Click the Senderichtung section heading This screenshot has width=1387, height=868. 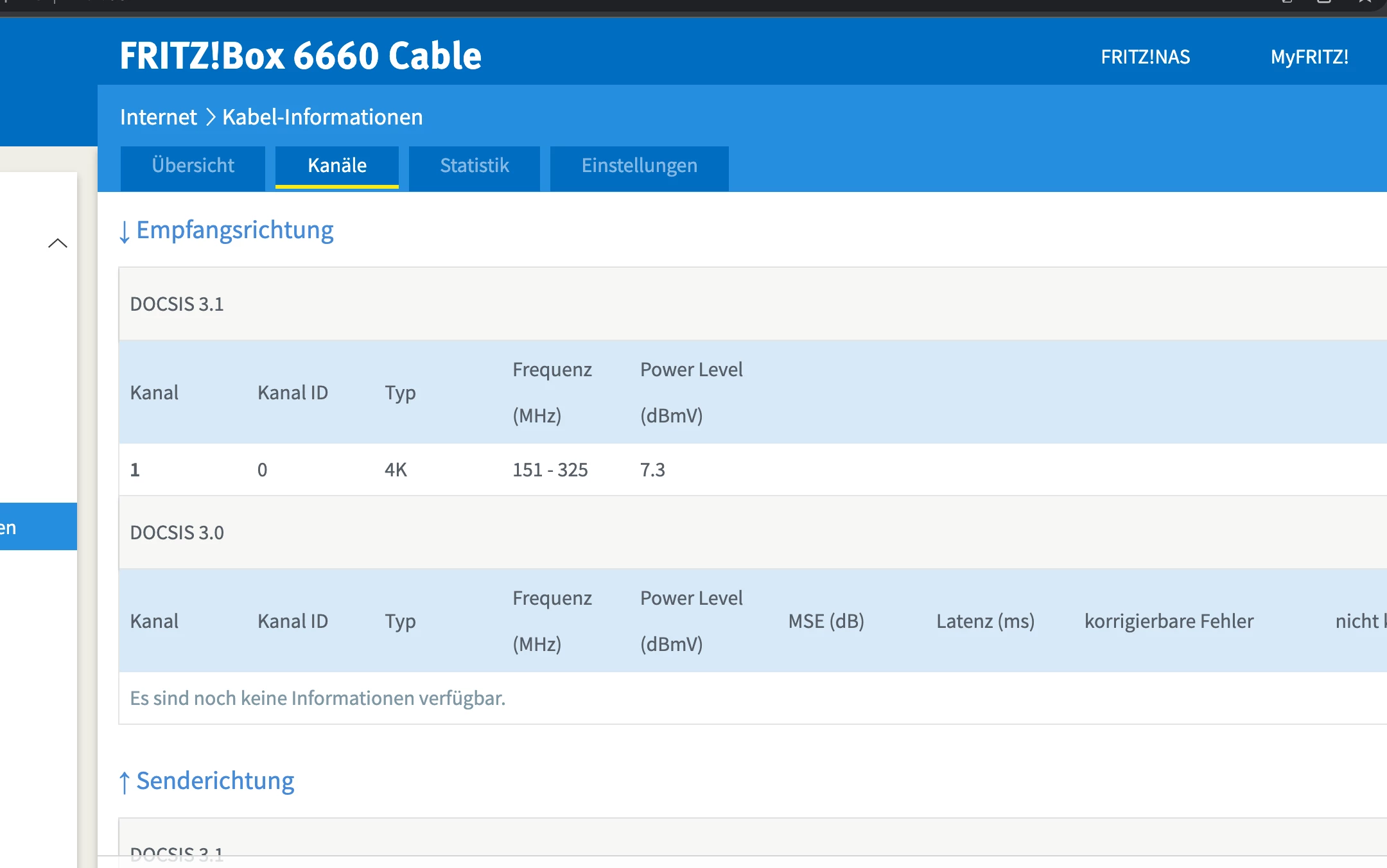point(215,781)
